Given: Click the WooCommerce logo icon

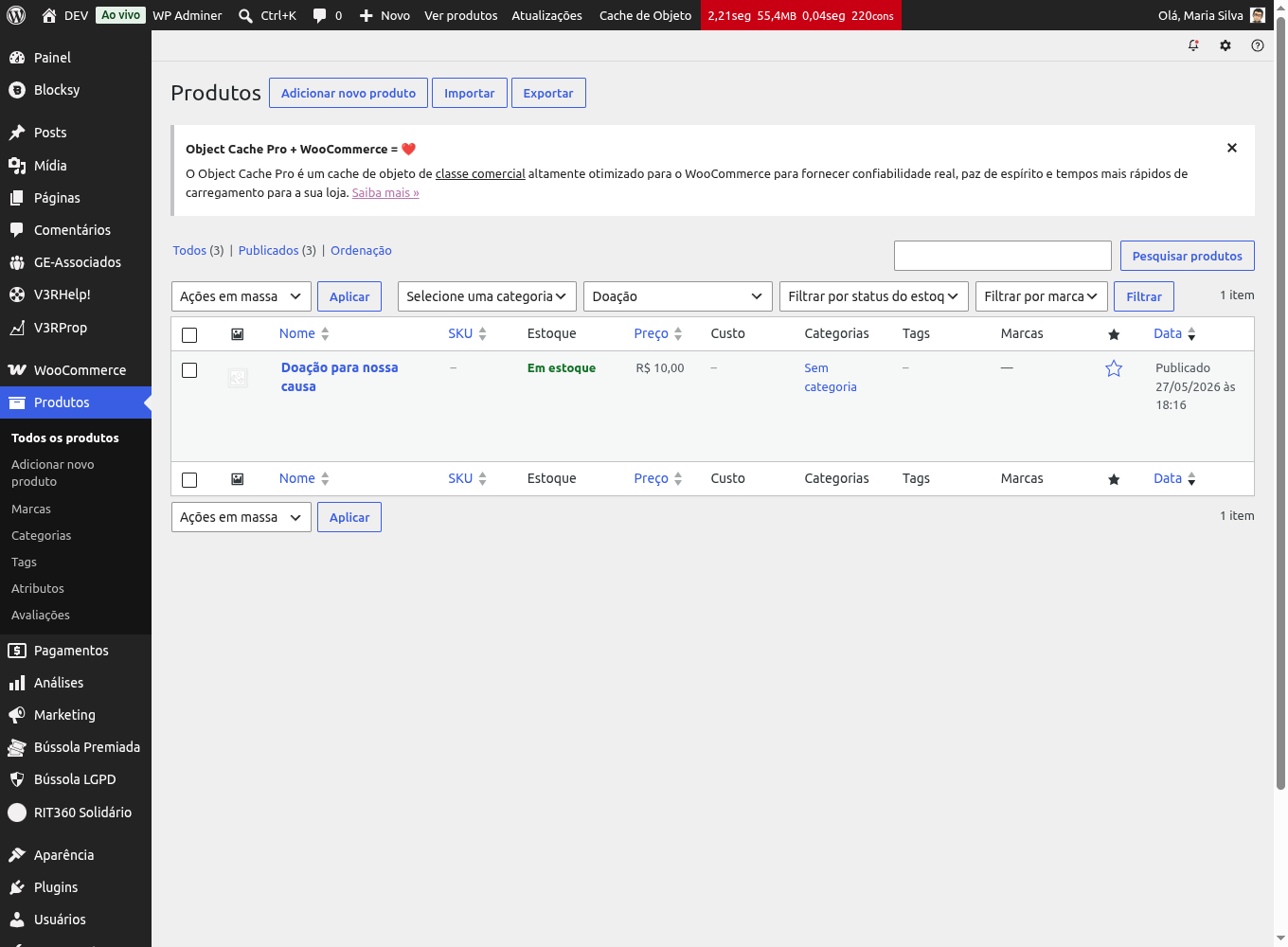Looking at the screenshot, I should [x=17, y=370].
